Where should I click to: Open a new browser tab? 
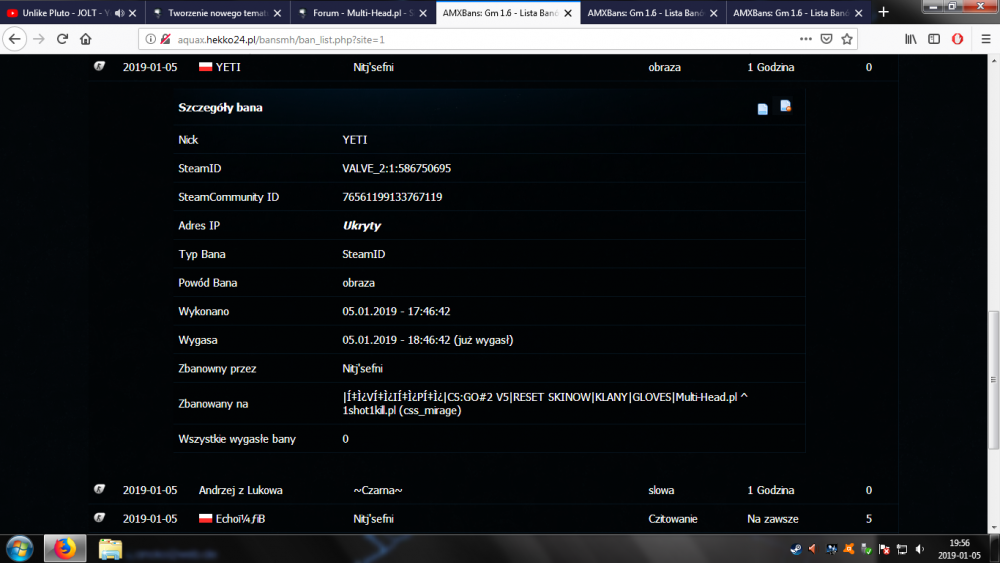[883, 13]
